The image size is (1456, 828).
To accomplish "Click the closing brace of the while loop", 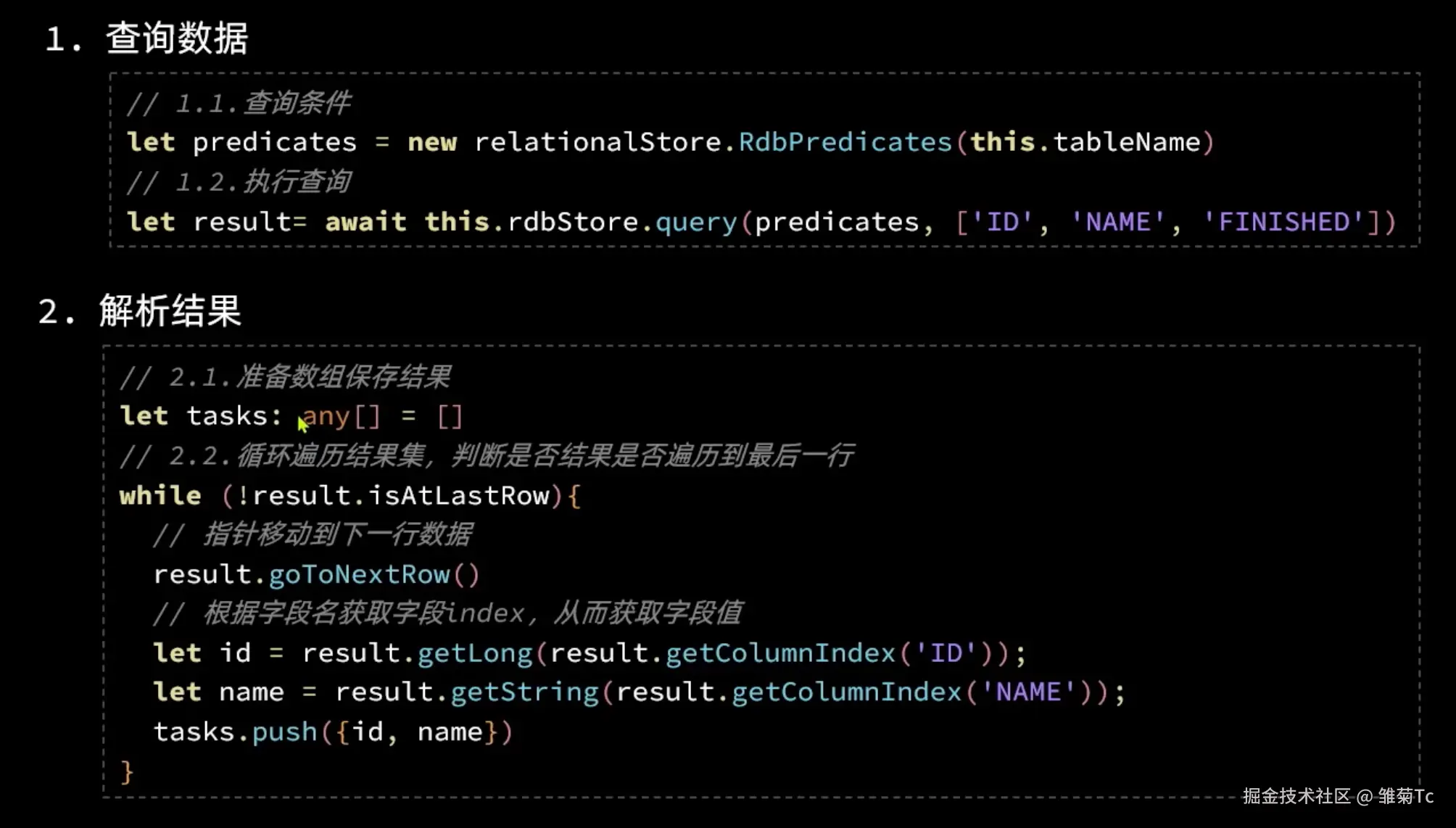I will (x=127, y=771).
